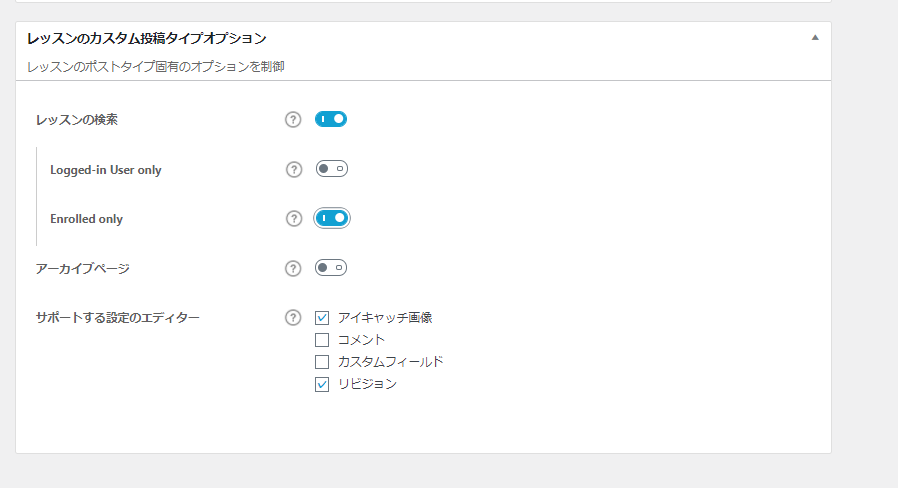Click the help icon beside Enrolled only
Viewport: 898px width, 488px height.
coord(294,218)
